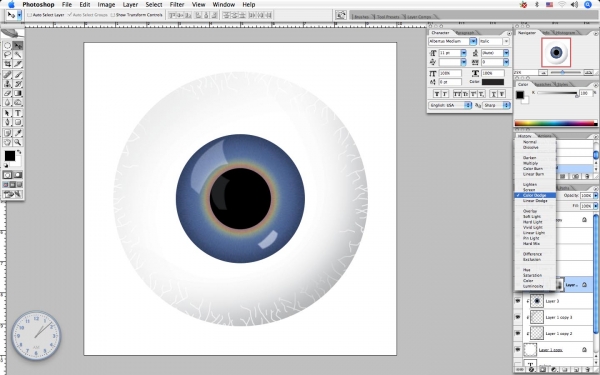The height and width of the screenshot is (375, 600).
Task: Choose Luminosity from blend mode list
Action: (533, 286)
